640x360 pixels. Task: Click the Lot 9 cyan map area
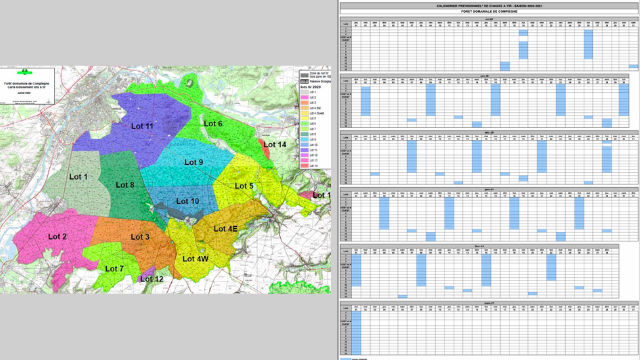click(x=193, y=162)
